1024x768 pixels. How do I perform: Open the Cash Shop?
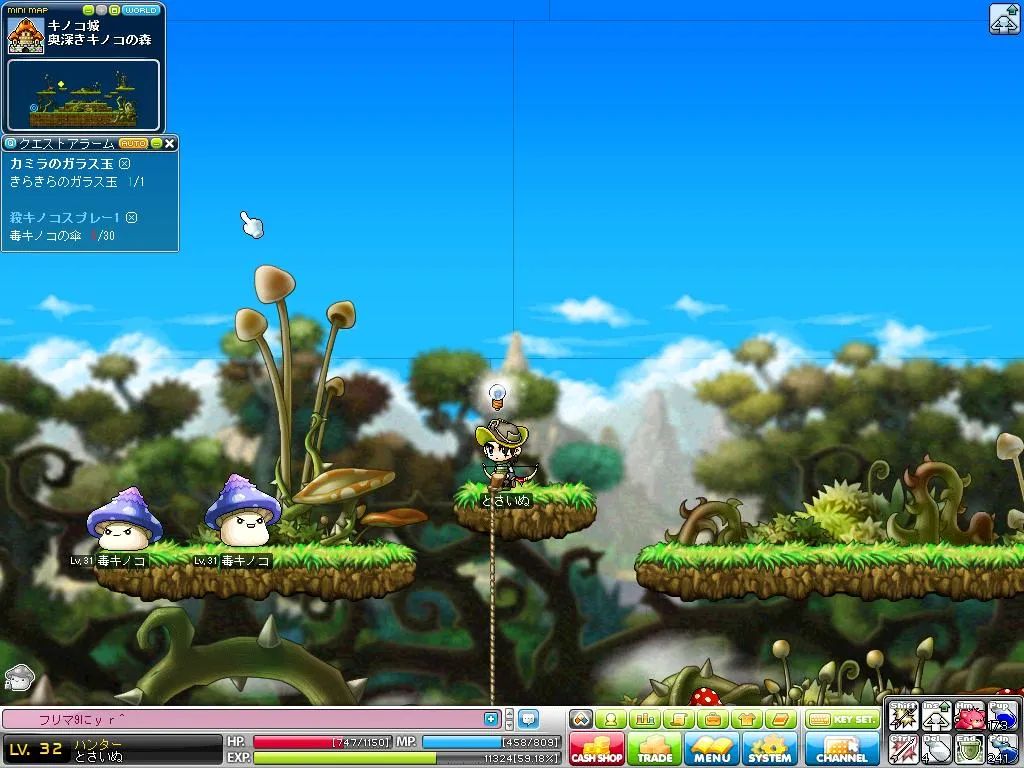pos(596,749)
